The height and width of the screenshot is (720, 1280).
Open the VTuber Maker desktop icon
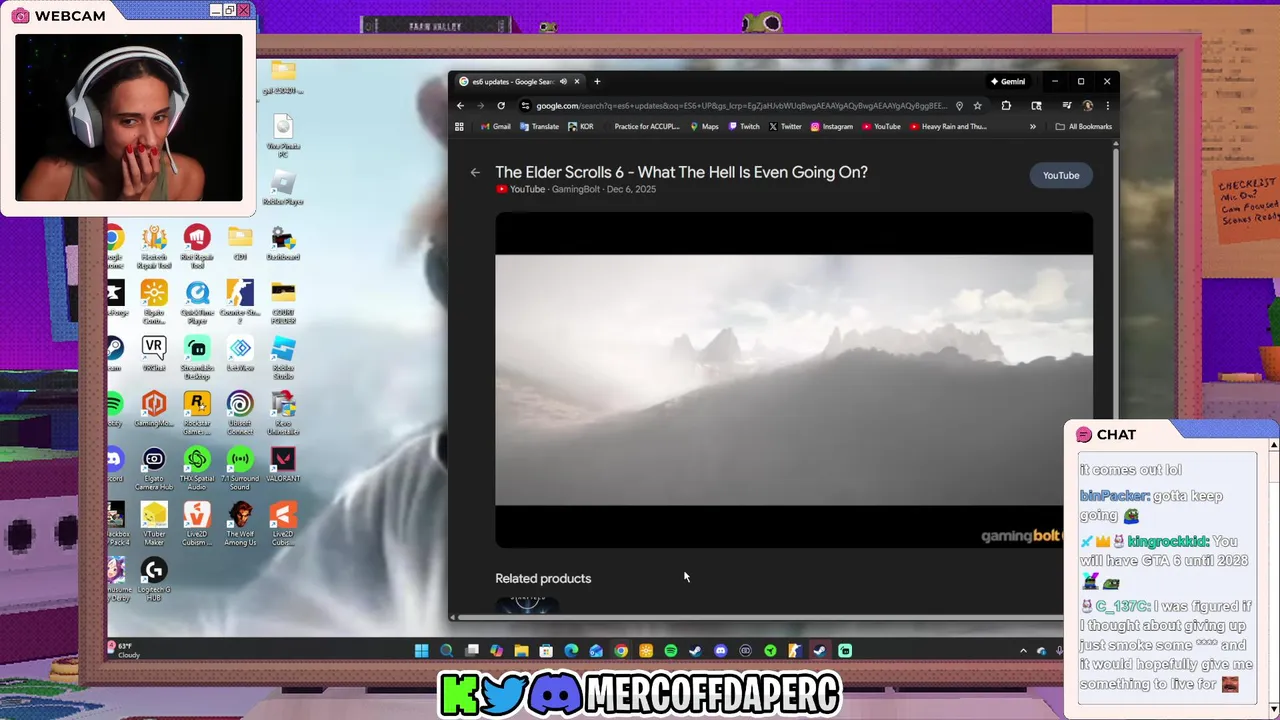[x=154, y=524]
